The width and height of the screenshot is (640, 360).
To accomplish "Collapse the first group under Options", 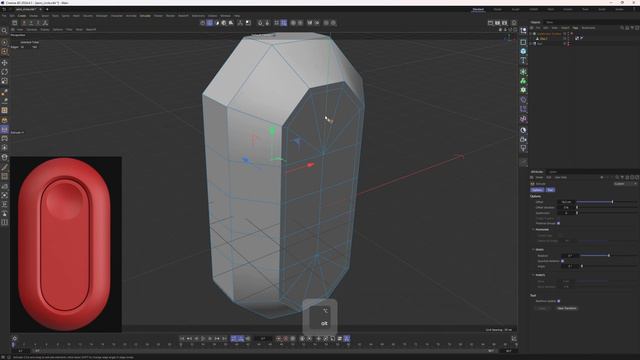I will tap(533, 229).
